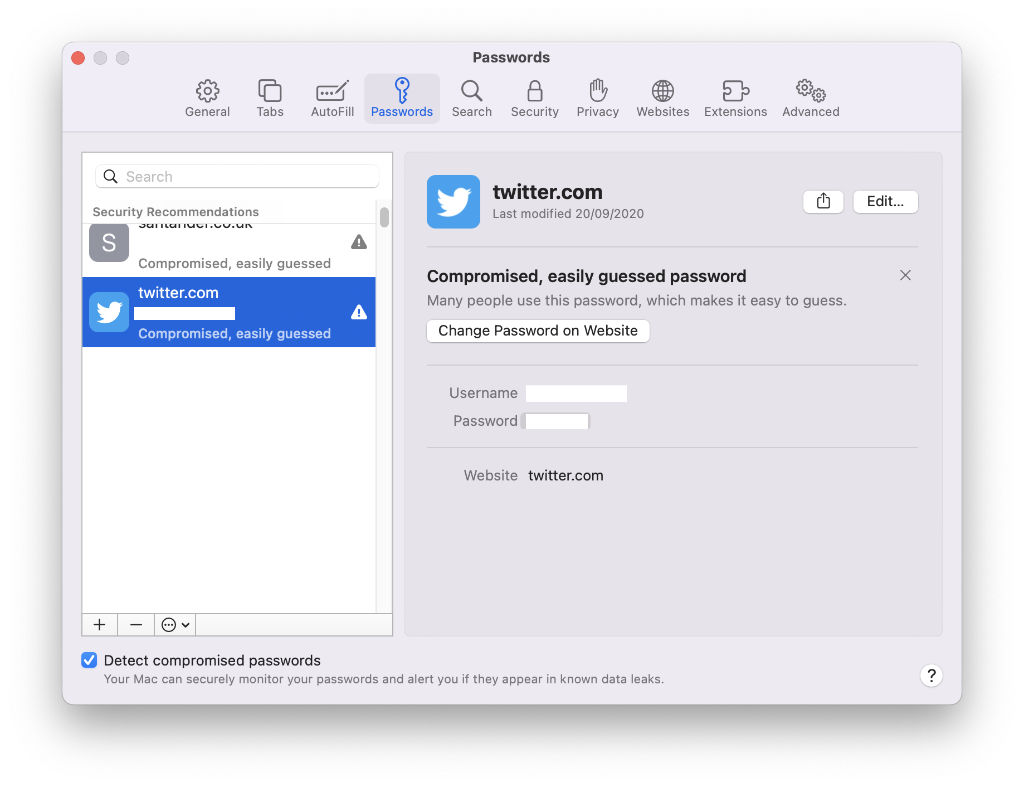
Task: Switch to the Tabs preferences pane
Action: point(270,99)
